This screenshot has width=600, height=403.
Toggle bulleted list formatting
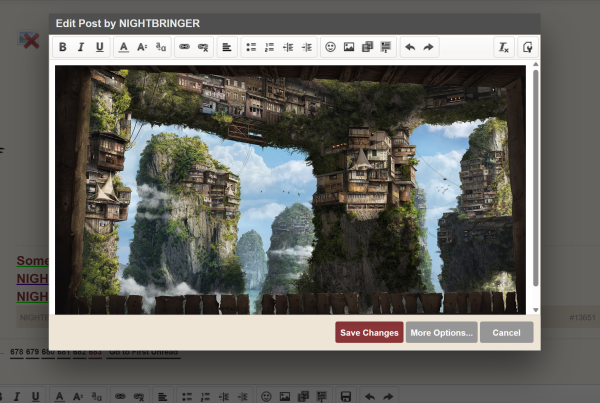point(252,47)
